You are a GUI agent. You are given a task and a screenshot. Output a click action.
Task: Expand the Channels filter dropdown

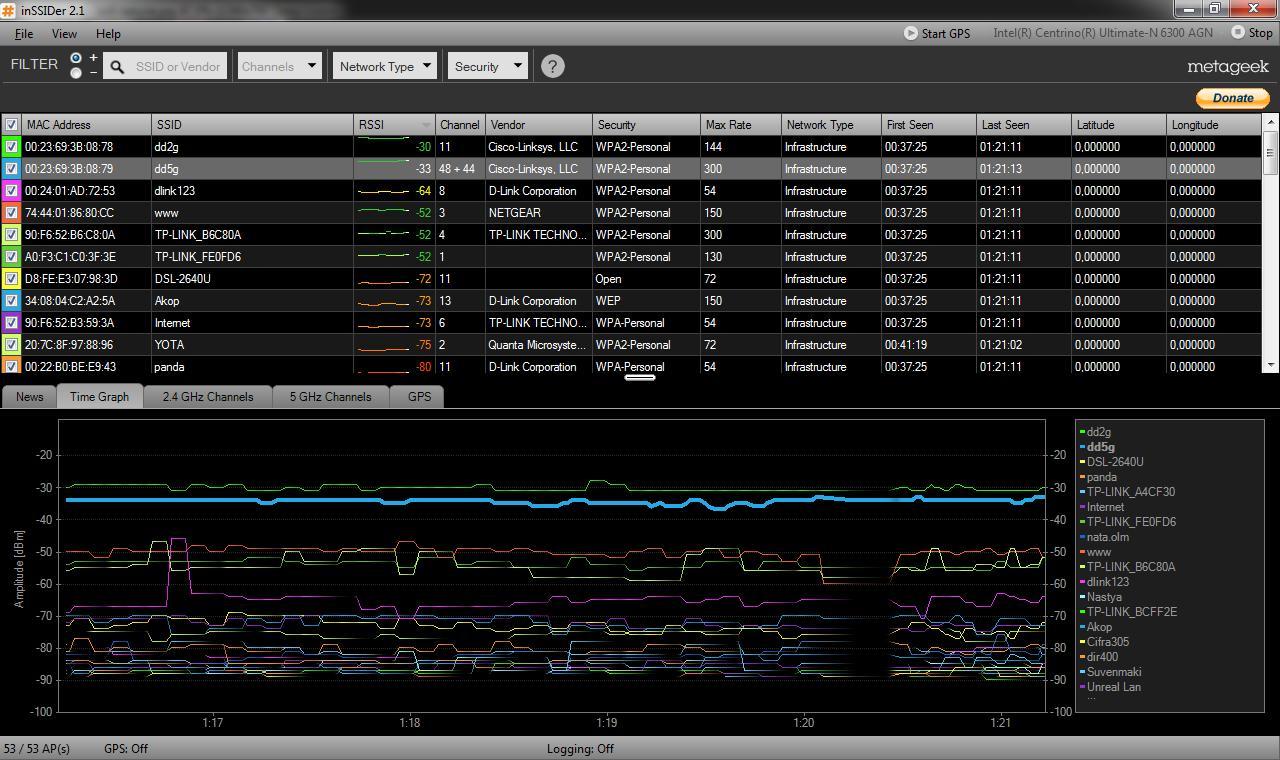(x=280, y=67)
